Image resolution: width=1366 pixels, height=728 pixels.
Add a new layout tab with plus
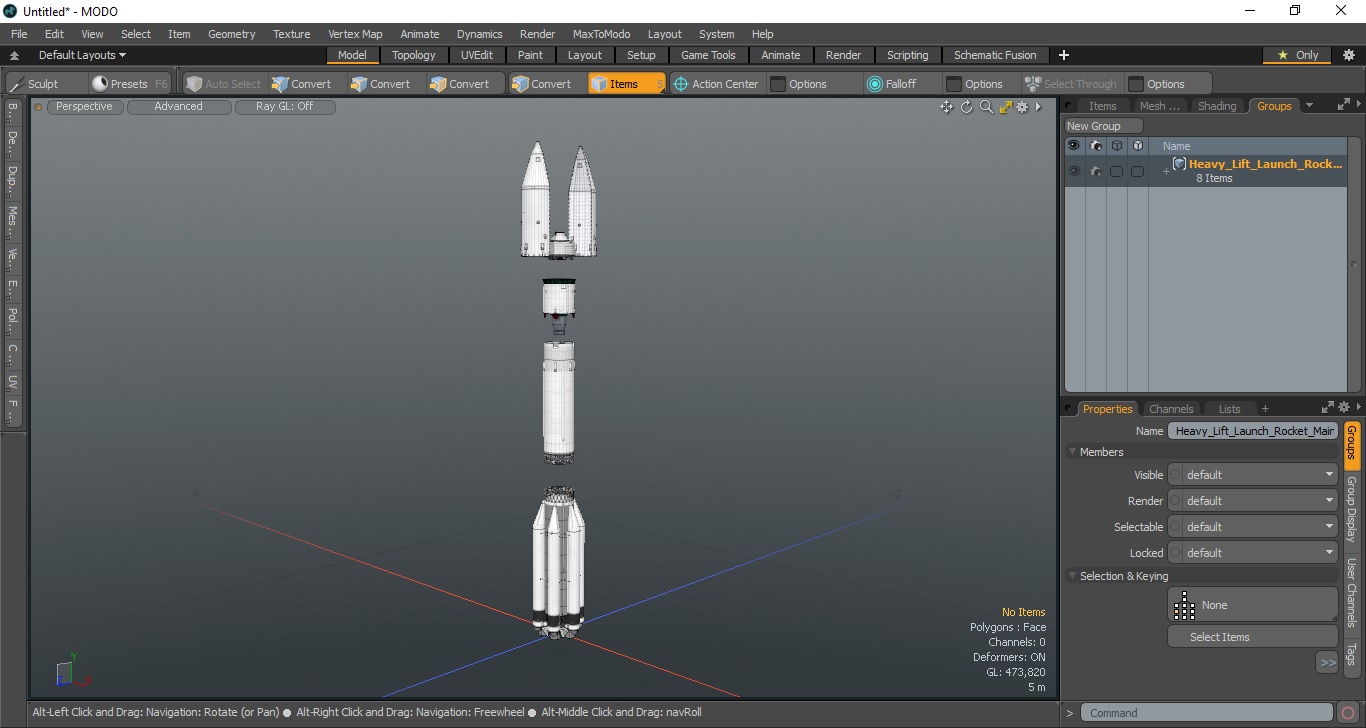(x=1064, y=55)
